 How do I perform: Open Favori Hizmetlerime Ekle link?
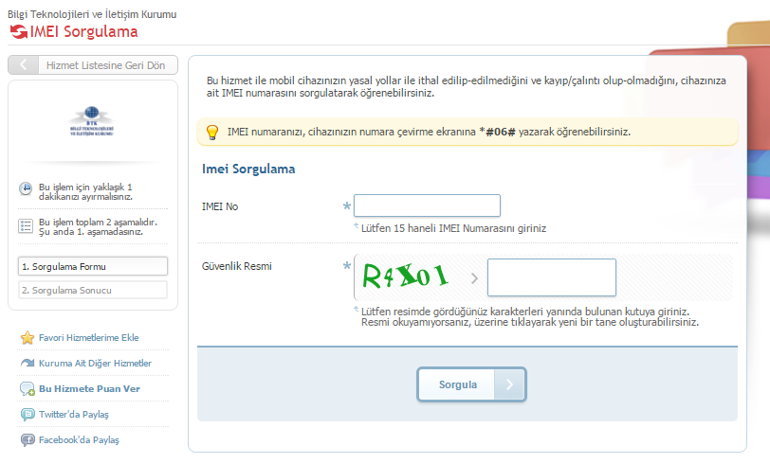(x=88, y=338)
